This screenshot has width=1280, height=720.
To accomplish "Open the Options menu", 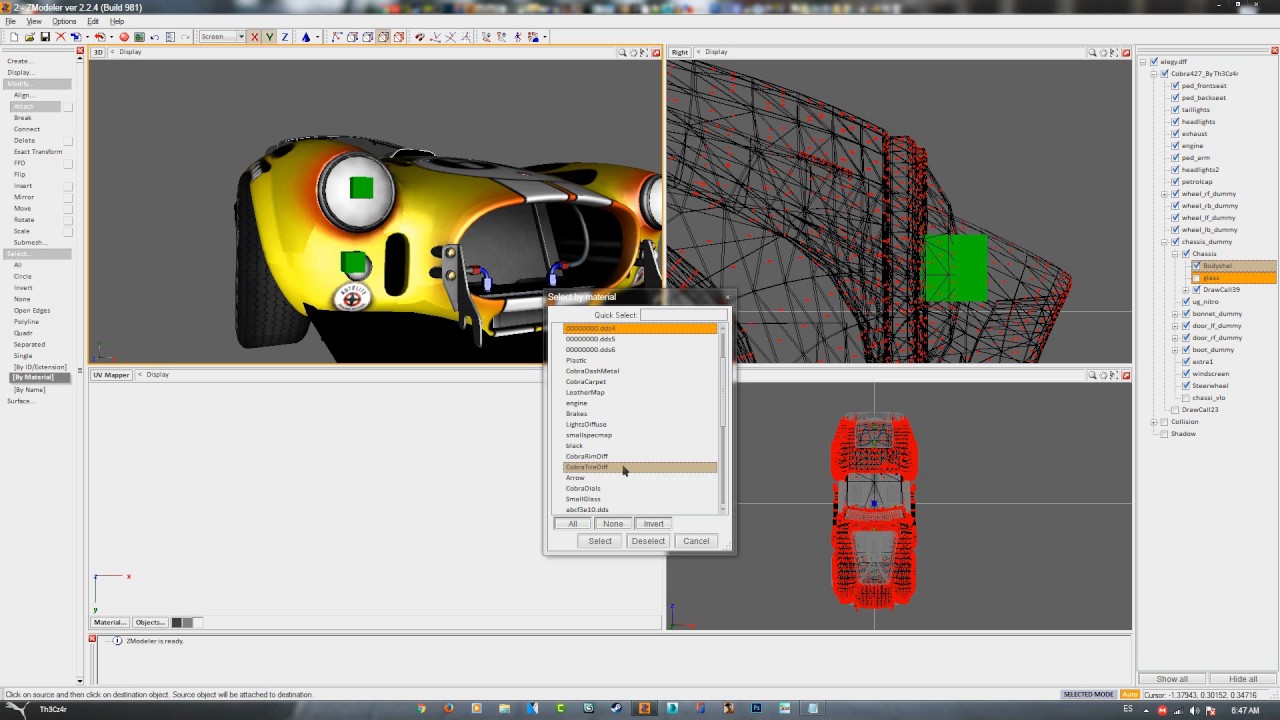I will (64, 21).
